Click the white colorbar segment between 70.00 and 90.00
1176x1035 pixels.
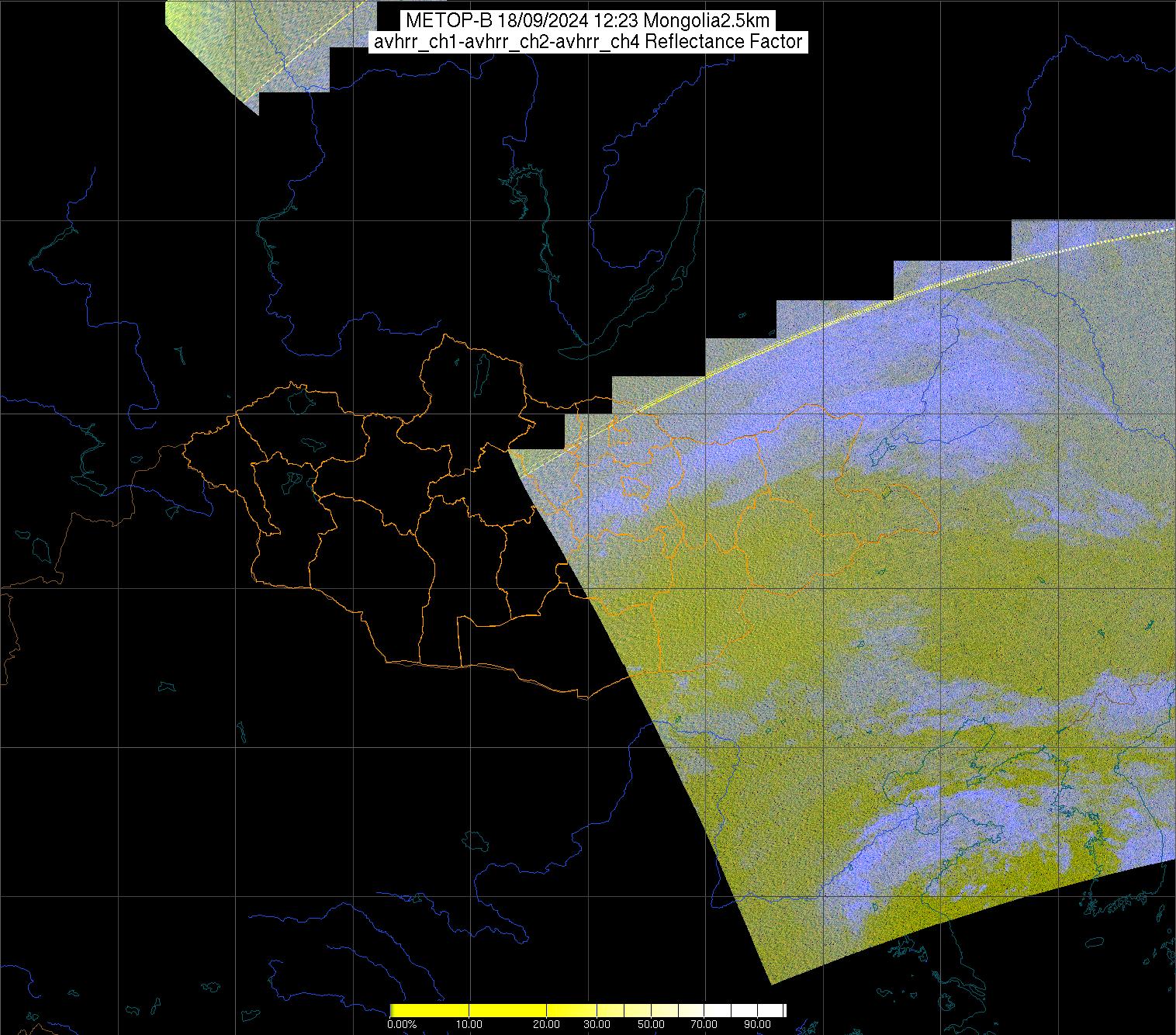click(x=730, y=1010)
